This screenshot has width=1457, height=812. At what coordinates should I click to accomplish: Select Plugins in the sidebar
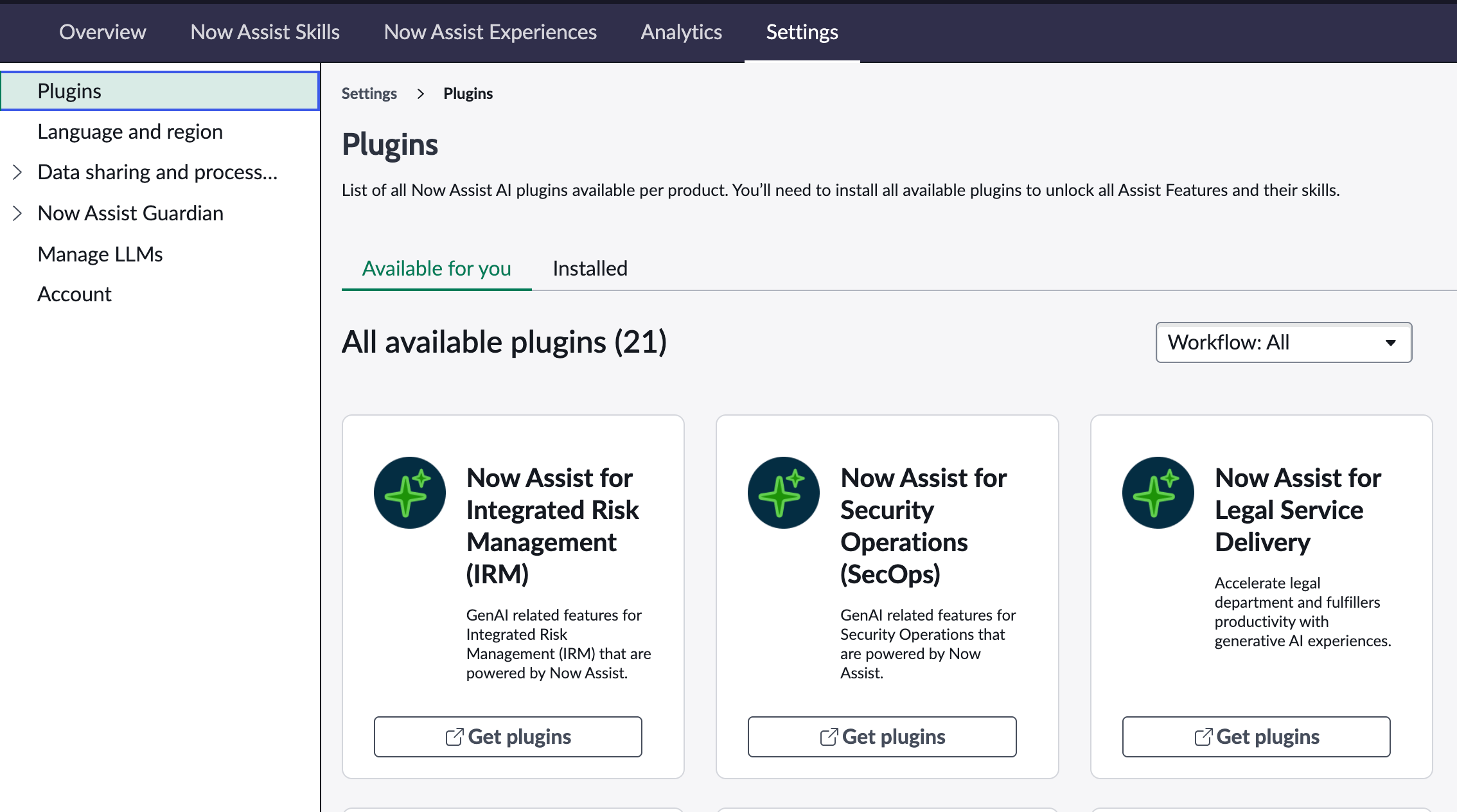(x=160, y=91)
